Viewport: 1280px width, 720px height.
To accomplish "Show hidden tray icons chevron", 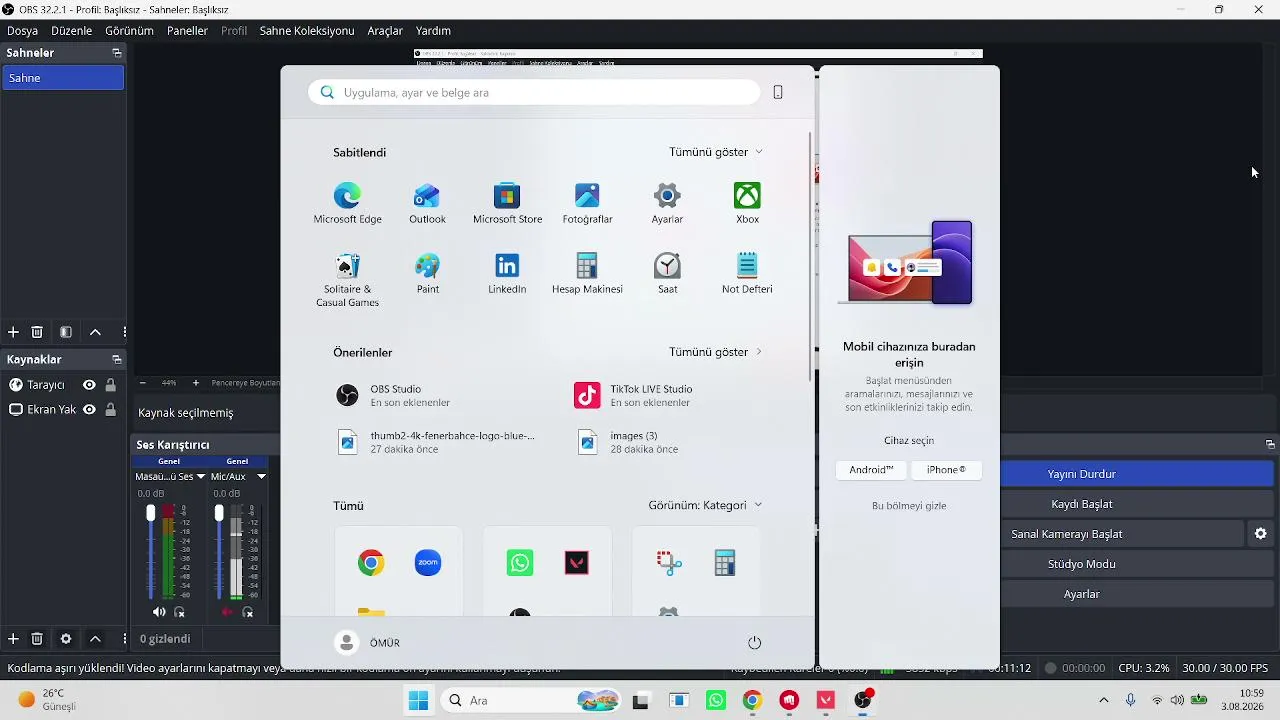I will pos(1103,700).
